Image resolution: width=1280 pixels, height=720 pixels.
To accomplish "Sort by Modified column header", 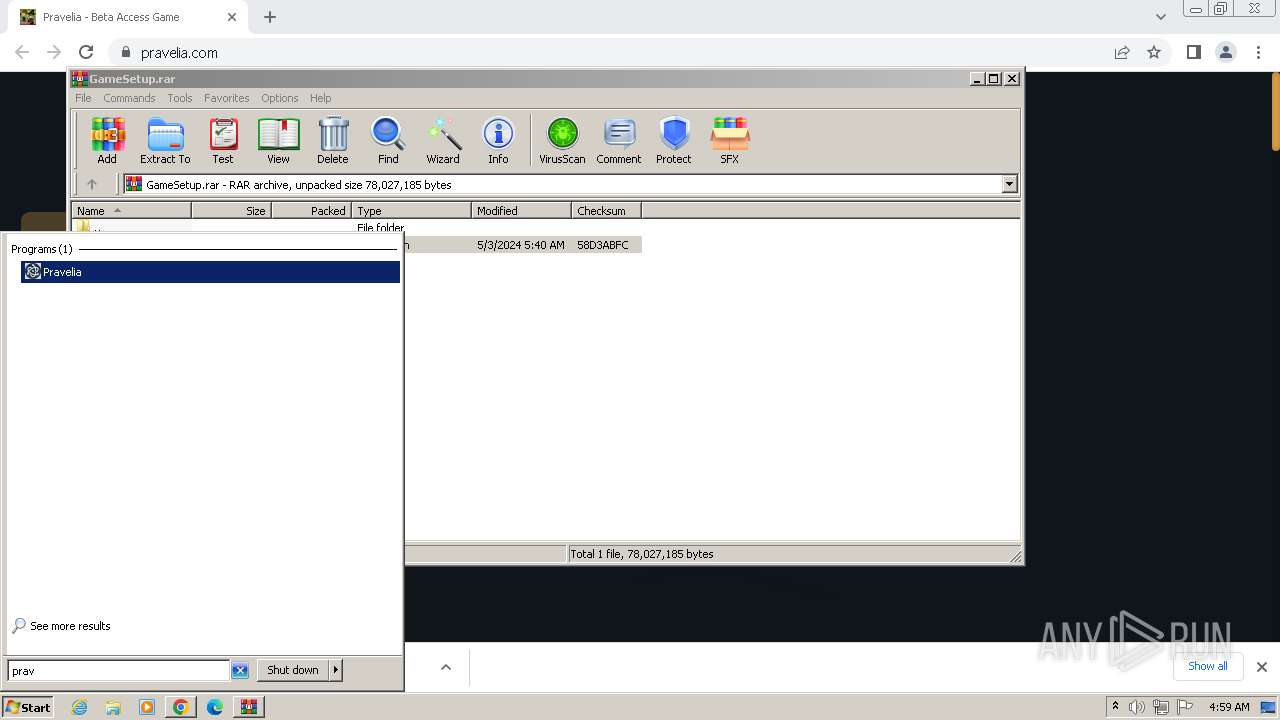I will (521, 211).
